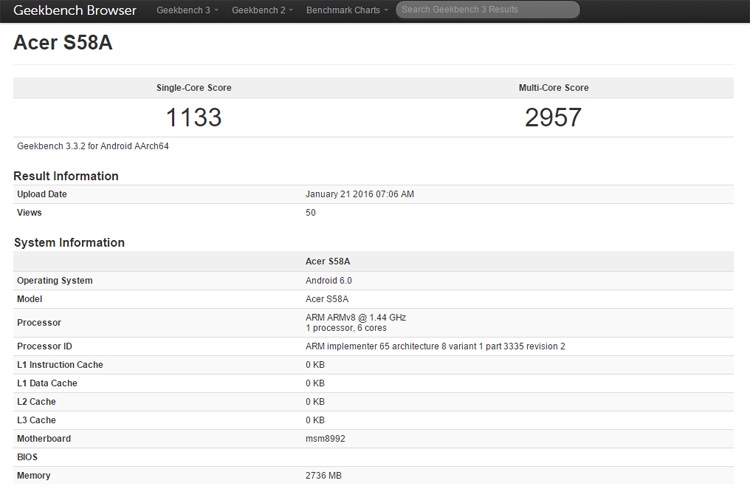
Task: Select the Android 6.0 value
Action: click(x=329, y=280)
